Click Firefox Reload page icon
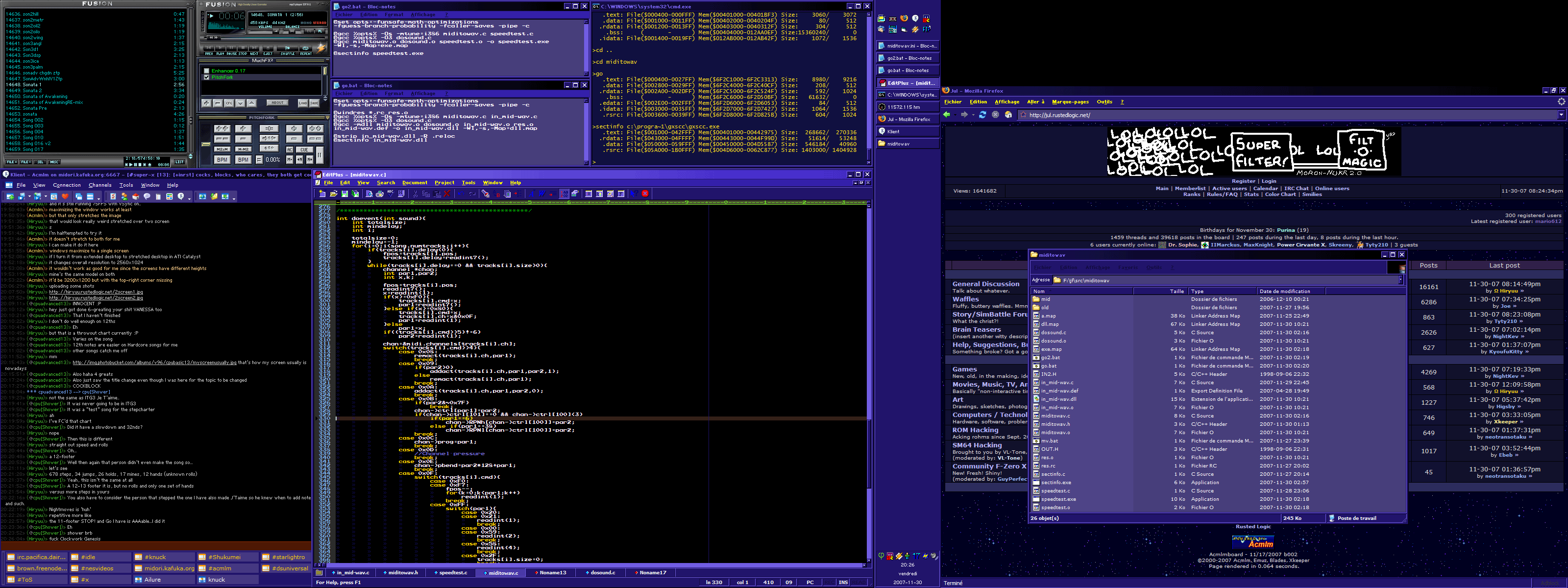 tap(982, 115)
